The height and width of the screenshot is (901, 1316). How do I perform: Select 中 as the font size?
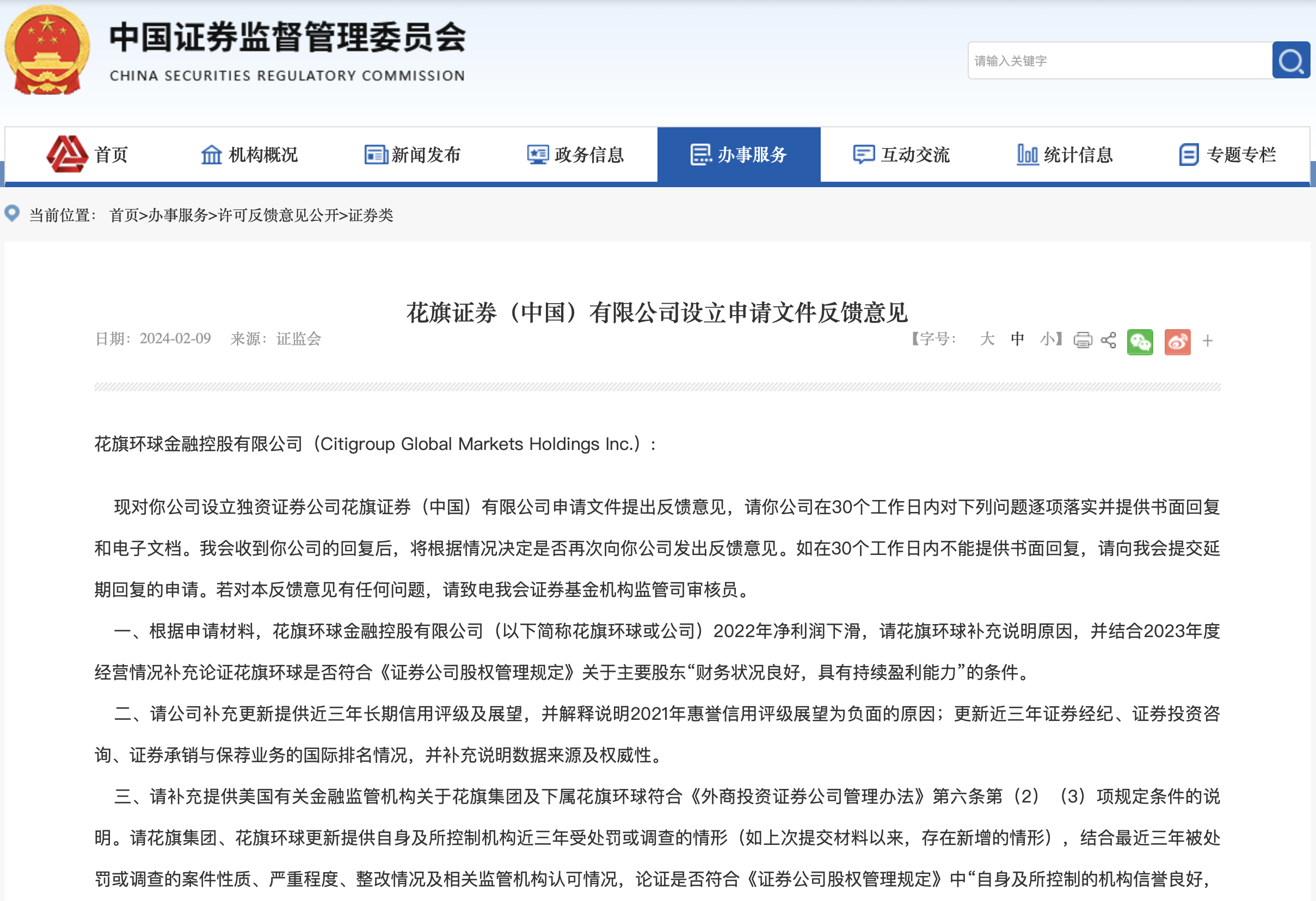[1017, 340]
